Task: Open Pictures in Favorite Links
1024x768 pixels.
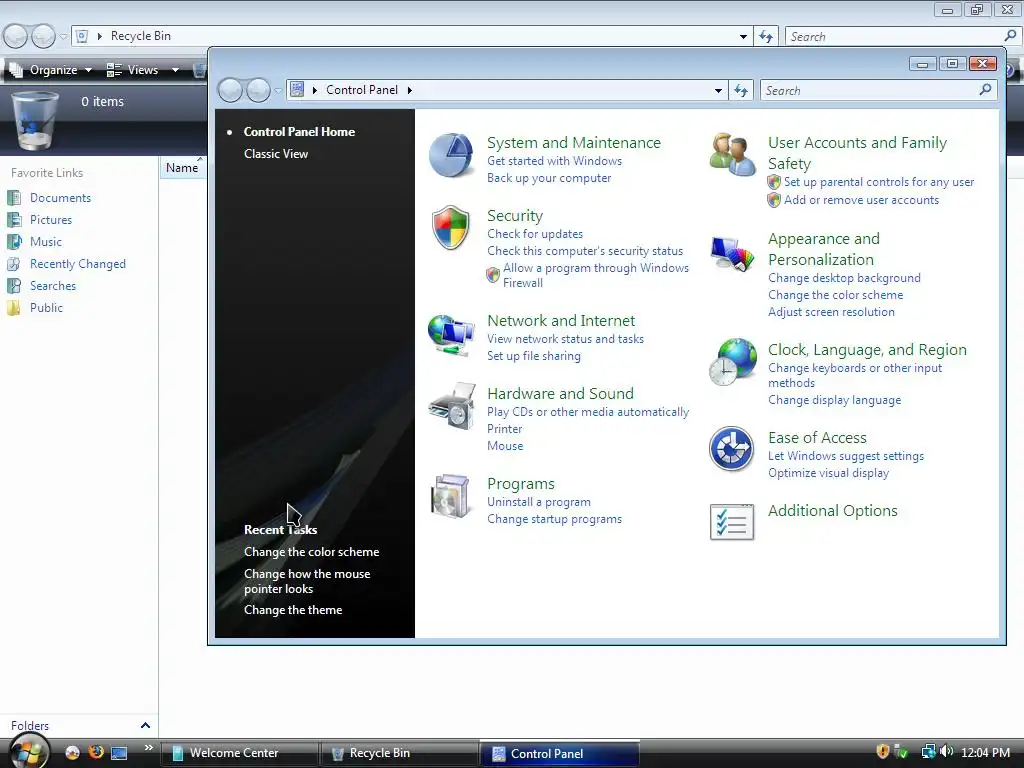Action: 51,219
